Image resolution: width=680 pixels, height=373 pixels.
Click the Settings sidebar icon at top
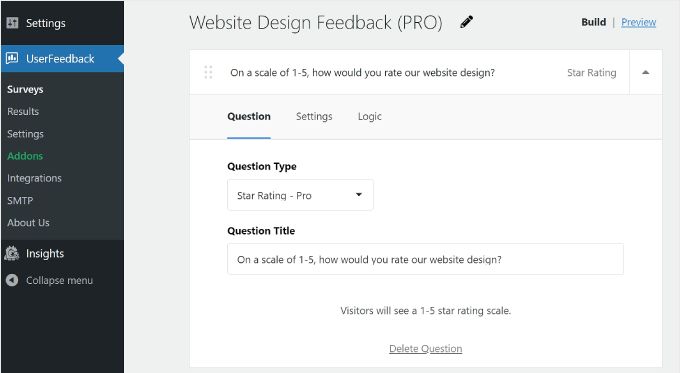coord(12,23)
